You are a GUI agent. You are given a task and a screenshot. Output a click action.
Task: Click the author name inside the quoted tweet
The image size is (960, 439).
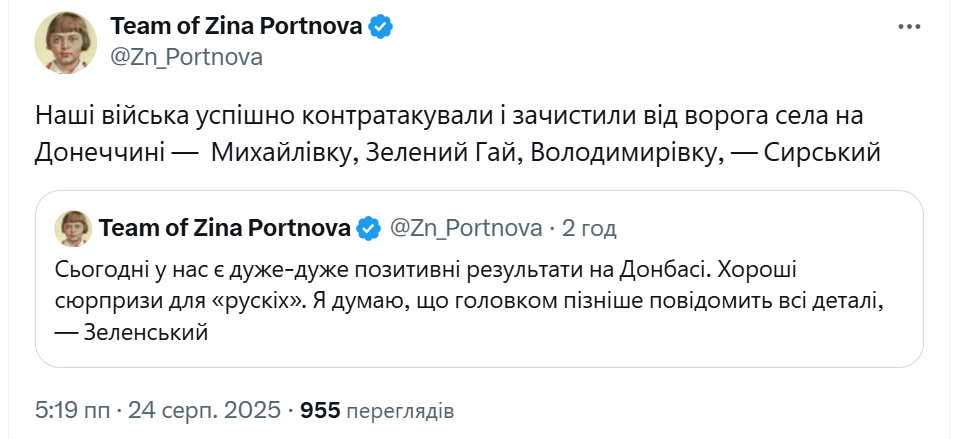pos(225,229)
